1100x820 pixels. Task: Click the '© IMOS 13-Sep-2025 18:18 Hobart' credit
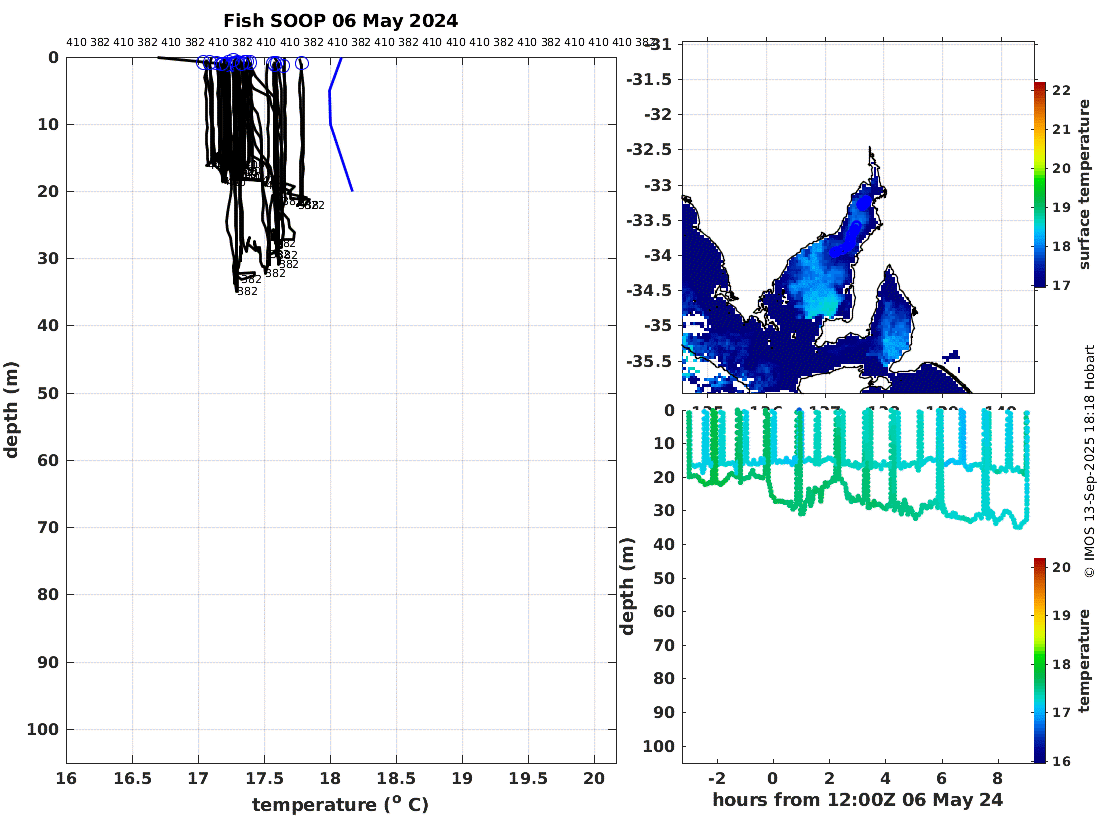tap(1089, 462)
